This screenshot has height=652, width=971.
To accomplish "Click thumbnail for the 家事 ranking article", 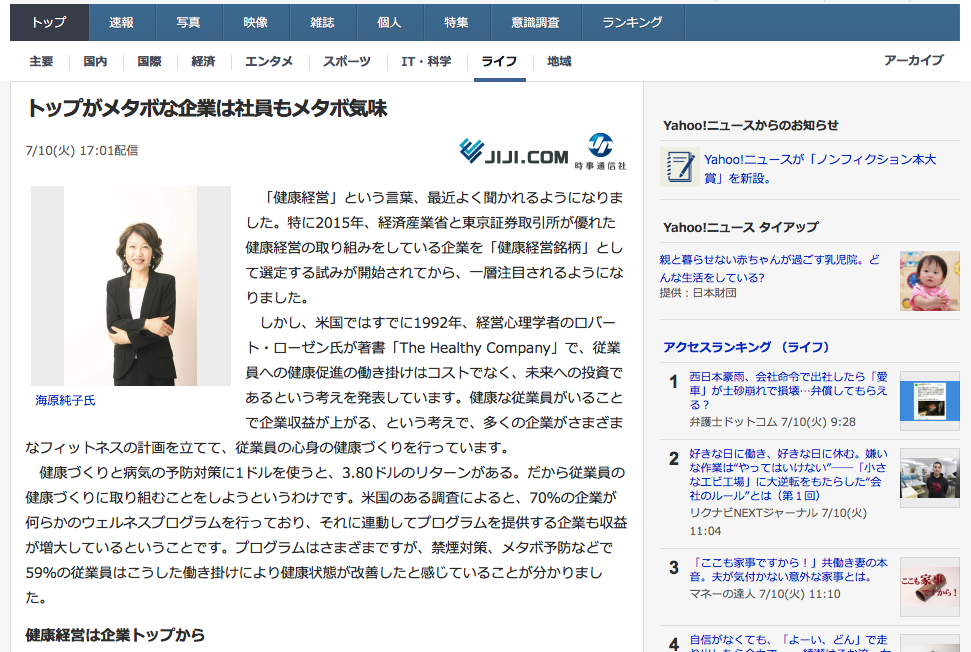I will click(x=930, y=587).
